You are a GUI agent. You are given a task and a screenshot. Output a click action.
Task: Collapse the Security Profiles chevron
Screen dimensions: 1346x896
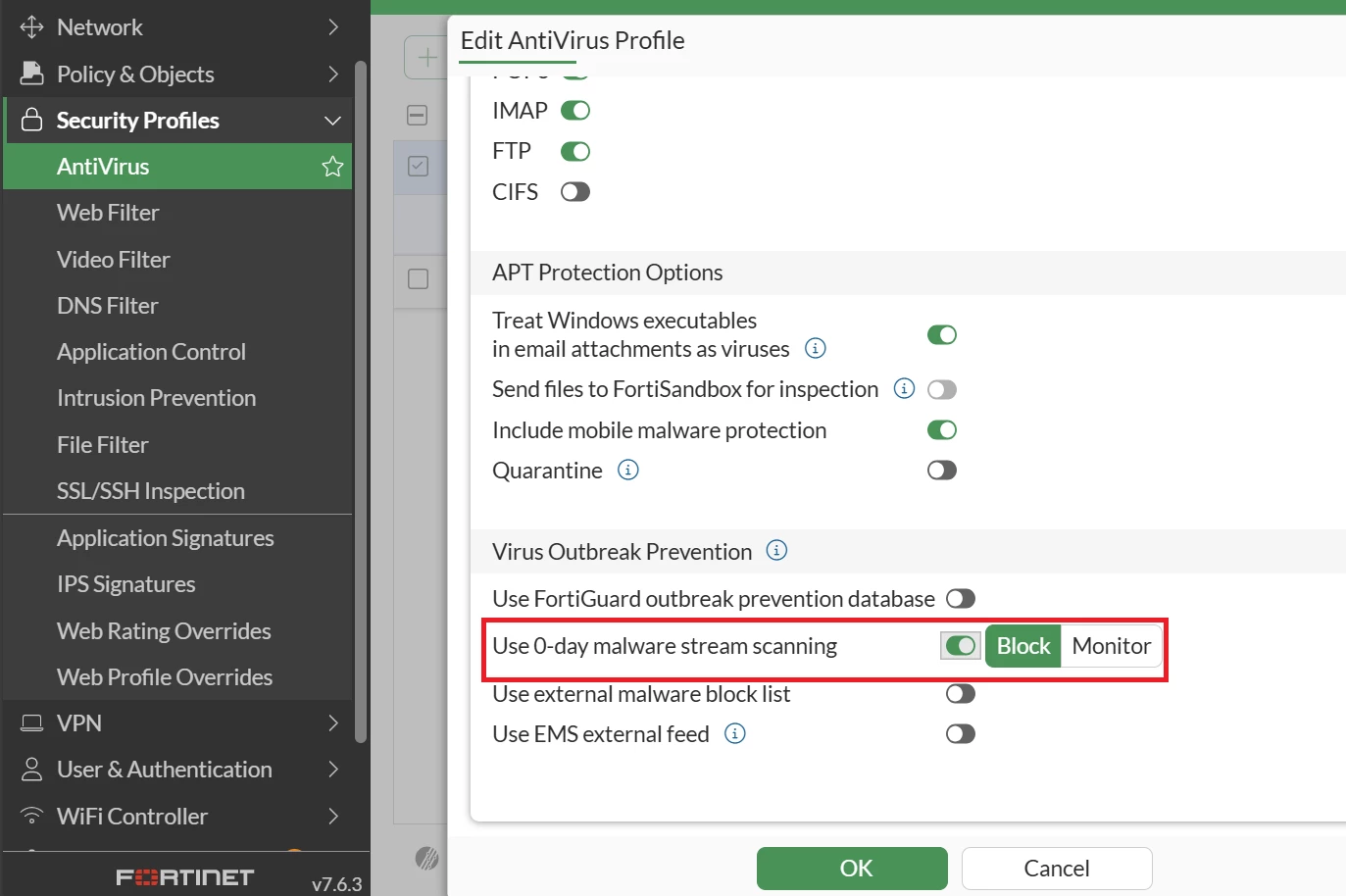pos(333,121)
